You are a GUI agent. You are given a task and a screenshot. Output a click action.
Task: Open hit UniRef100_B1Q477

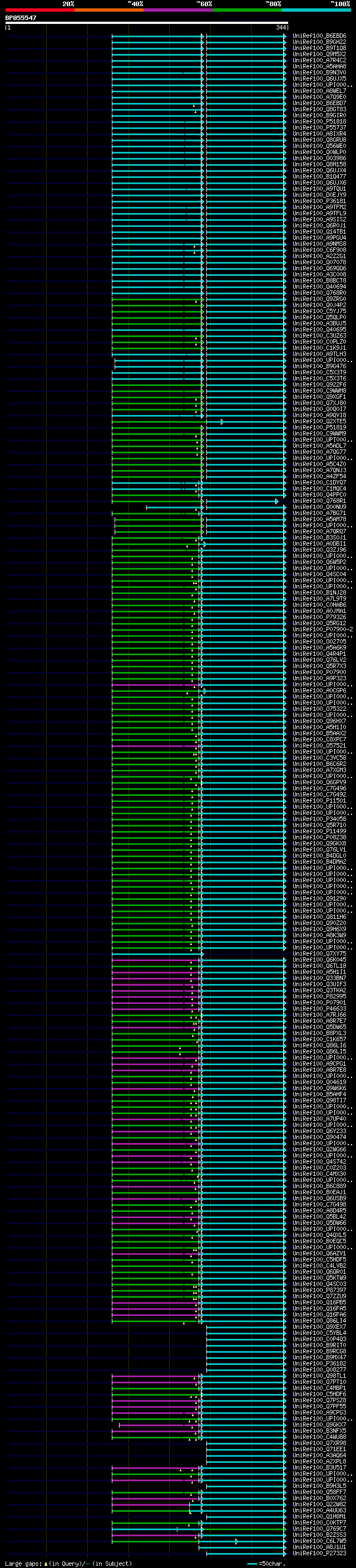click(319, 176)
